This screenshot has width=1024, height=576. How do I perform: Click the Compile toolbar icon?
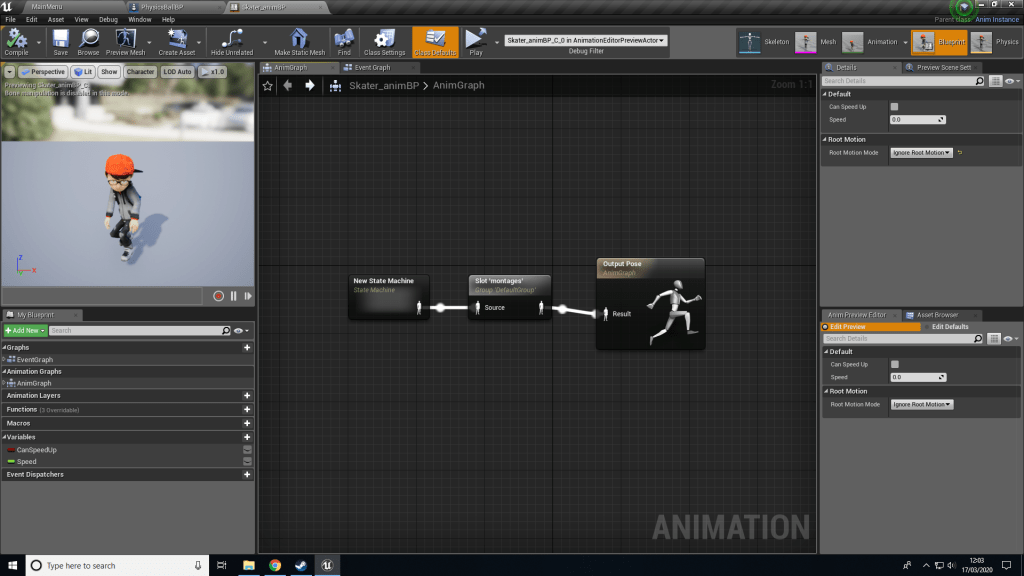[x=16, y=40]
